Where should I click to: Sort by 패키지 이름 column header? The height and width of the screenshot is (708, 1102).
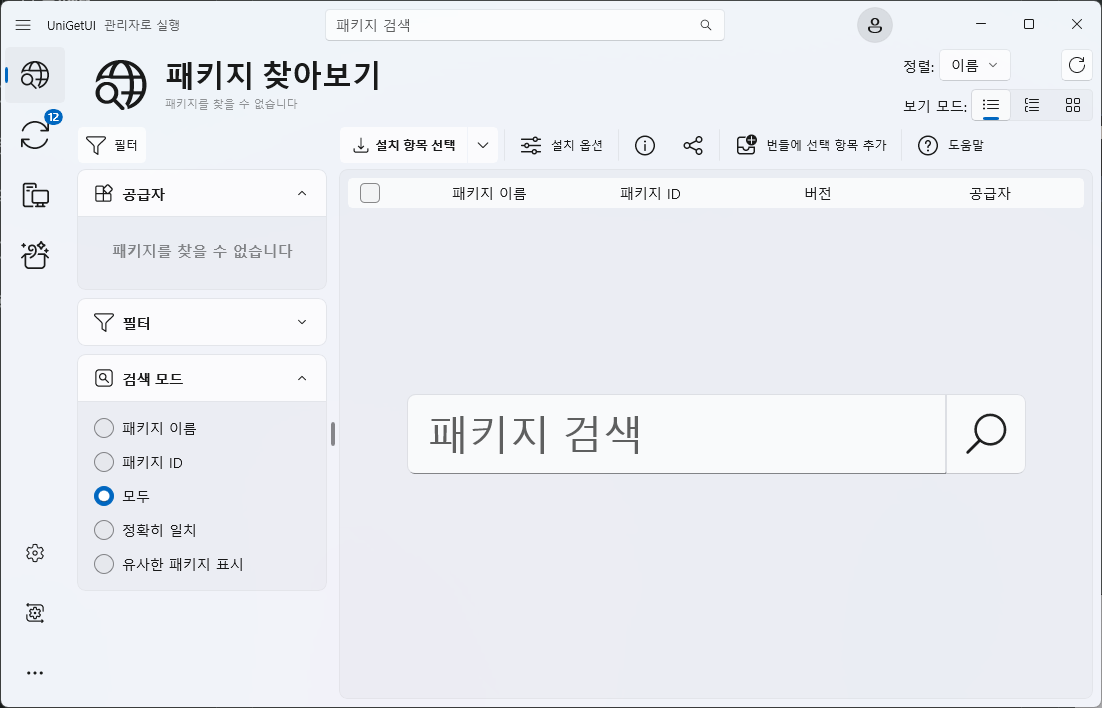tap(489, 193)
